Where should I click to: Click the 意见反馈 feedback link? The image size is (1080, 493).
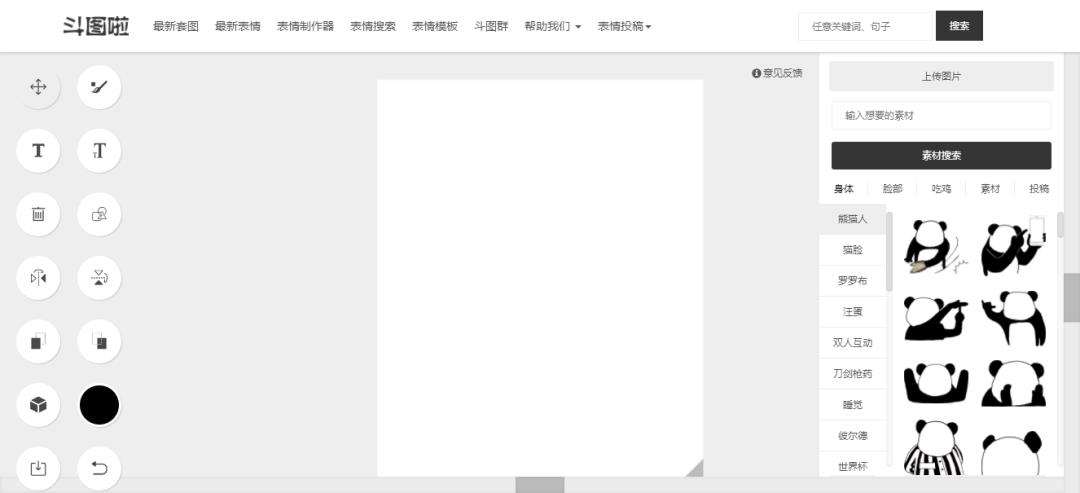(x=778, y=73)
